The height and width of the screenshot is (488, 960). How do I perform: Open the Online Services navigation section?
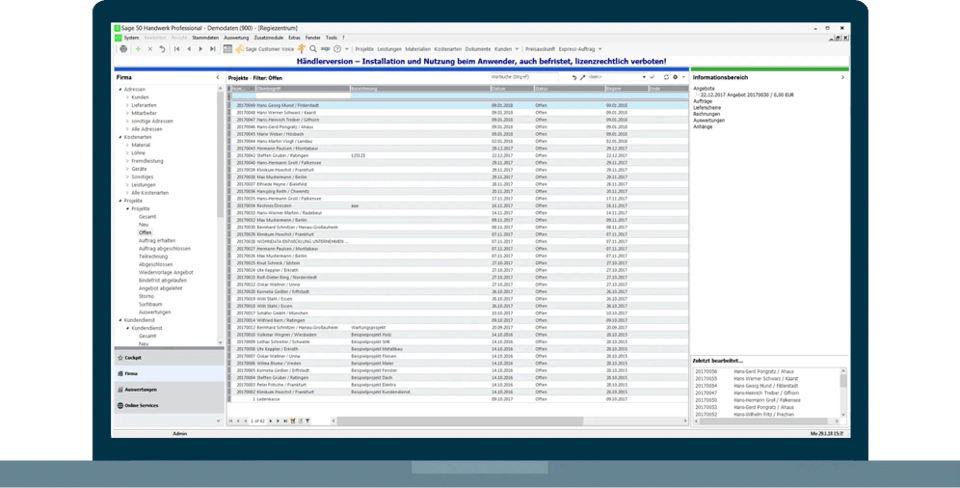coord(169,405)
